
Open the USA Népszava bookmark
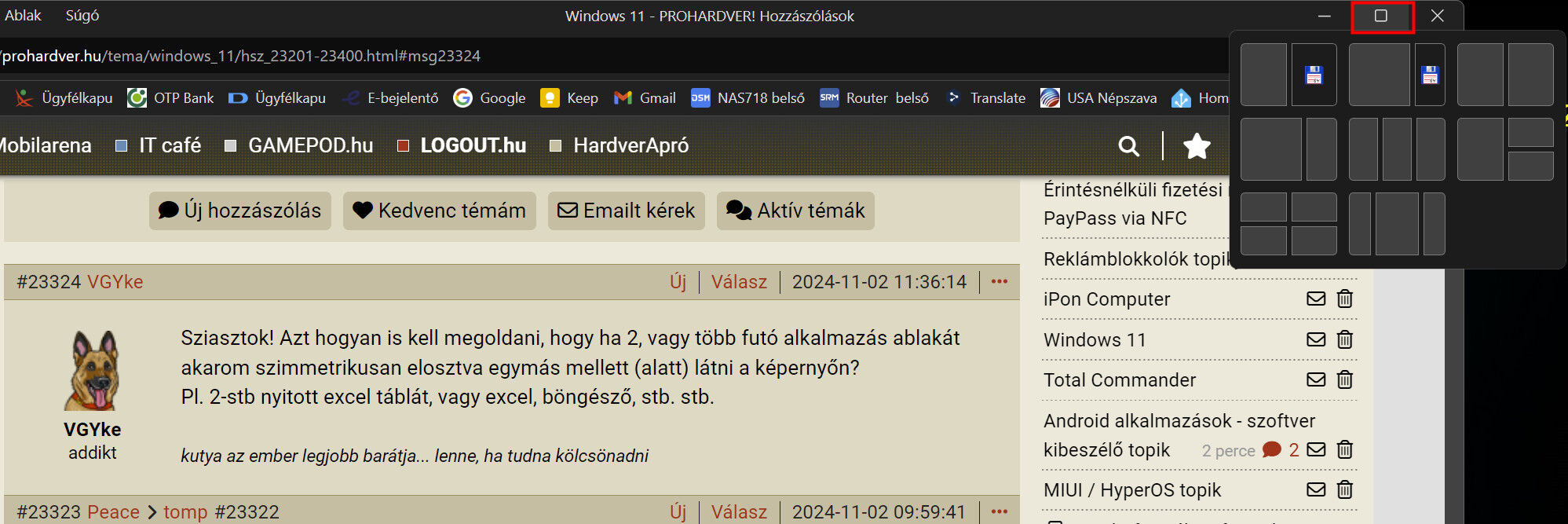[x=1098, y=98]
